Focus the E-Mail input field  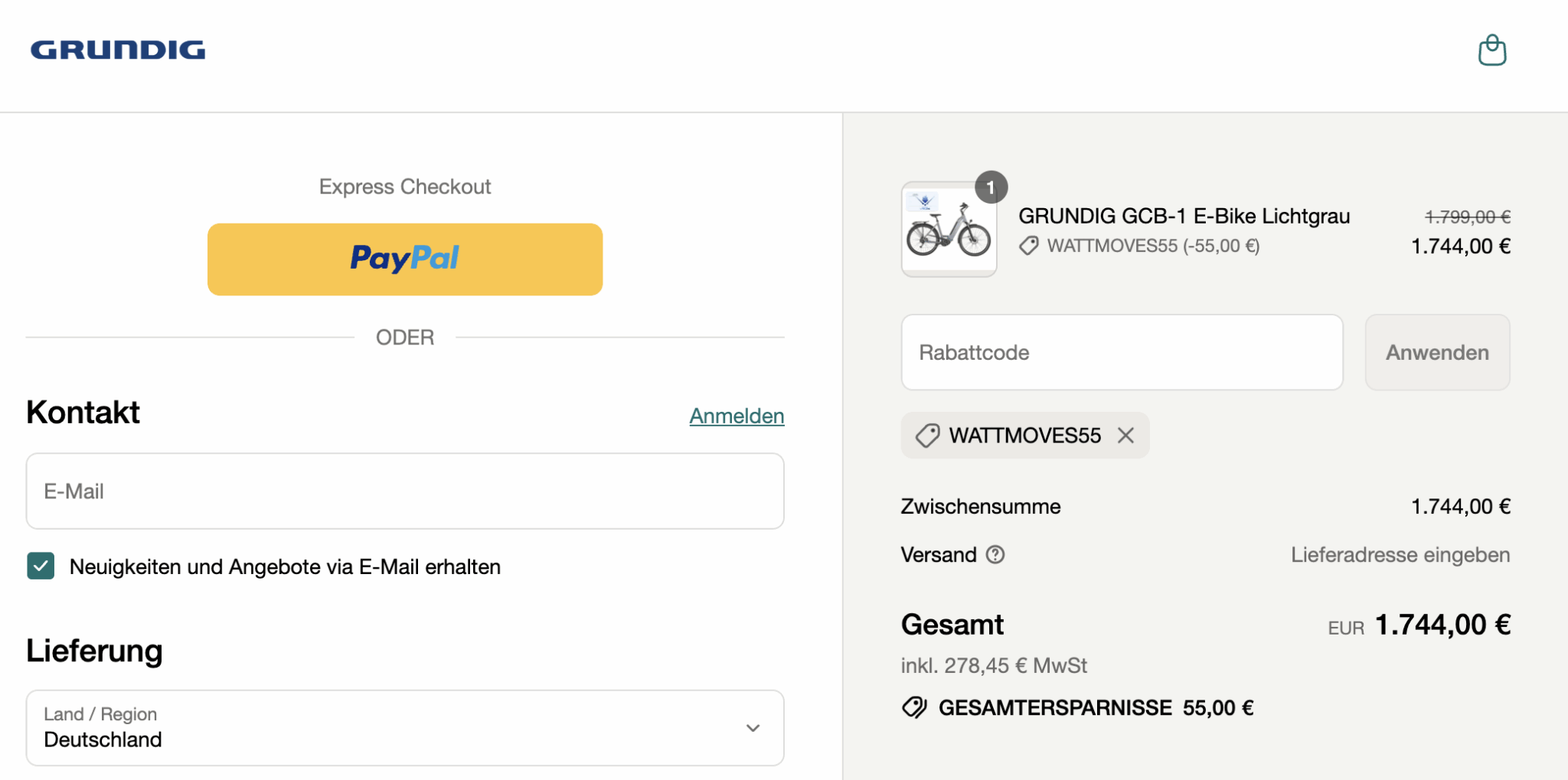pos(405,491)
